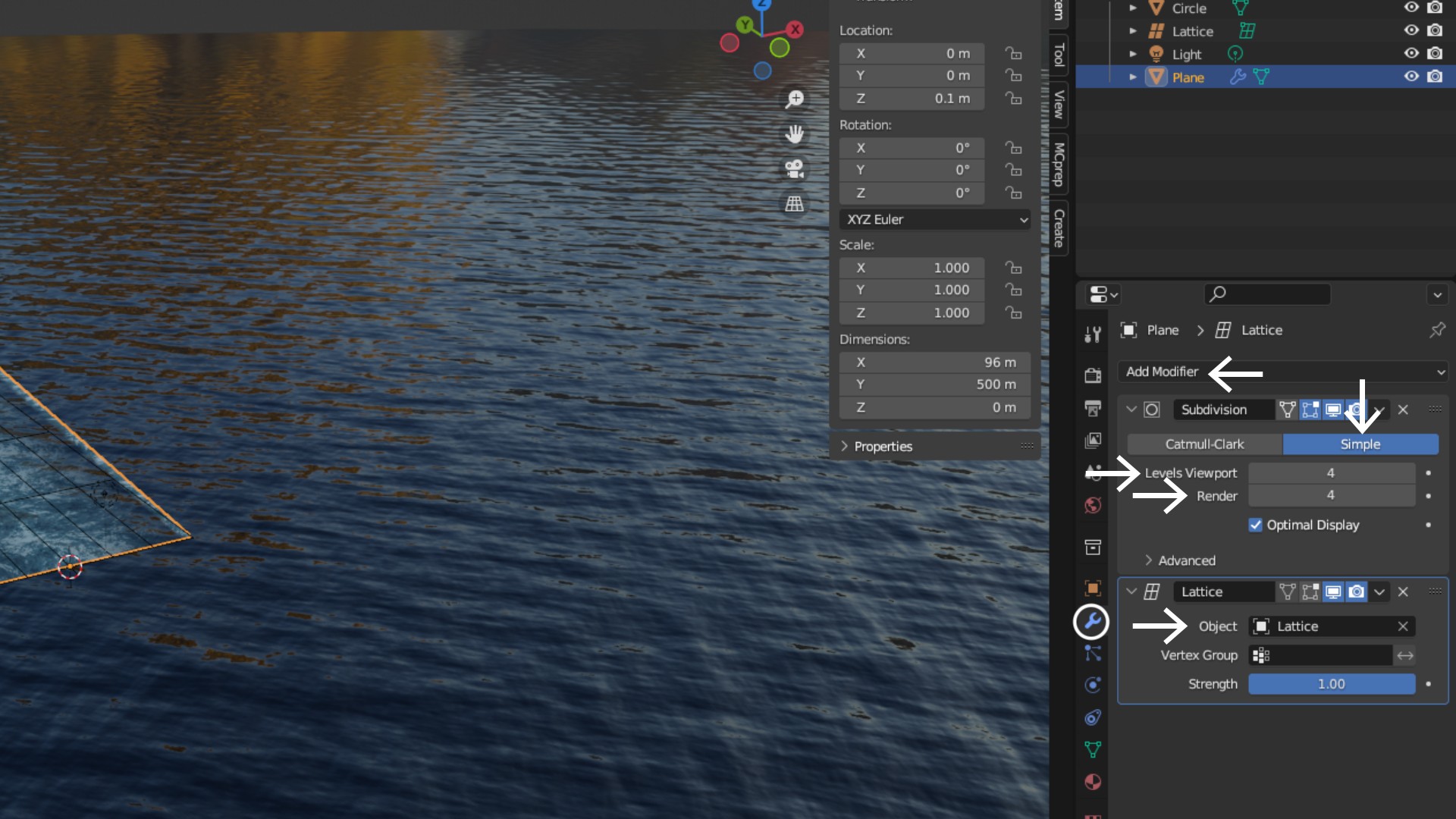
Task: Expand the Advanced subdivision section
Action: (1186, 560)
